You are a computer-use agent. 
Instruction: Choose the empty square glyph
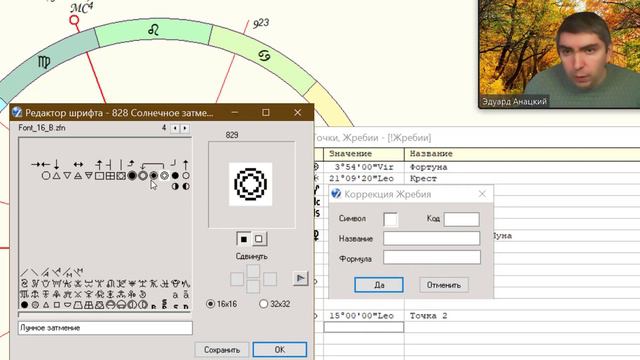click(x=100, y=176)
